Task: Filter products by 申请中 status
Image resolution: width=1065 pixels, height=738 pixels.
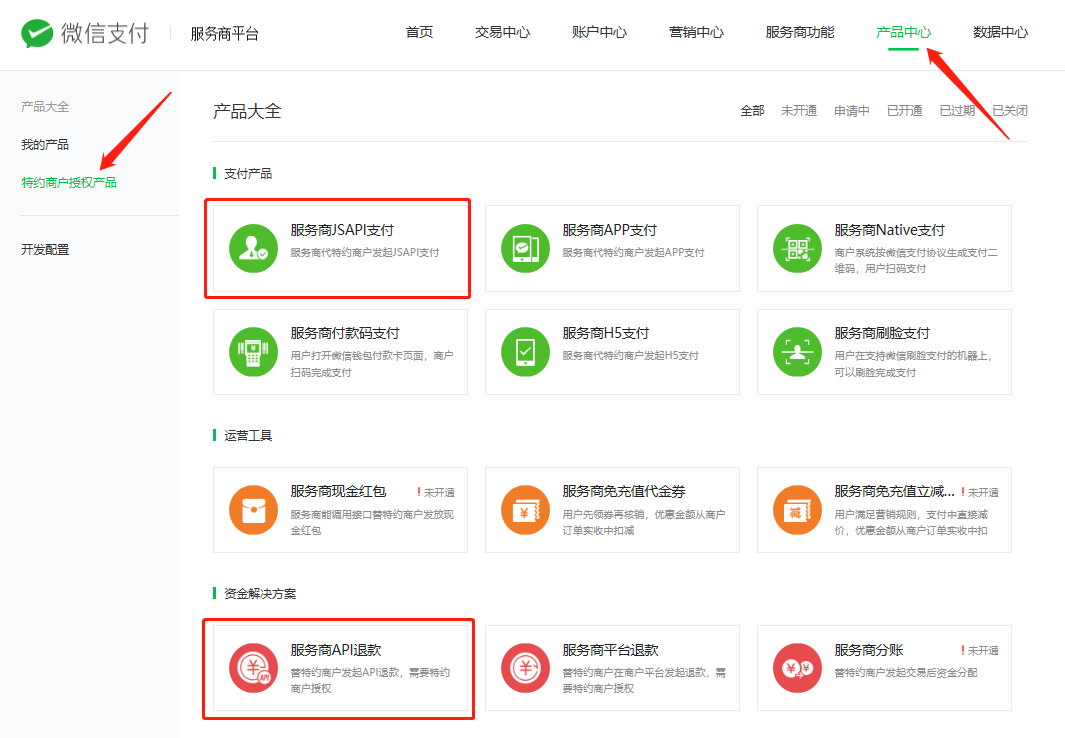Action: point(852,111)
